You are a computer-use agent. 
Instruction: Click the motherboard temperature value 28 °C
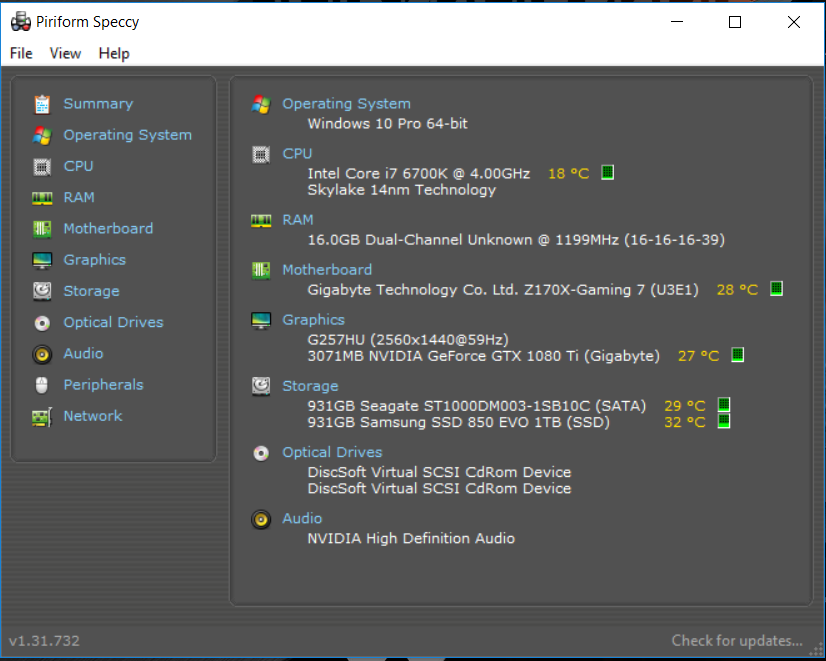click(737, 289)
